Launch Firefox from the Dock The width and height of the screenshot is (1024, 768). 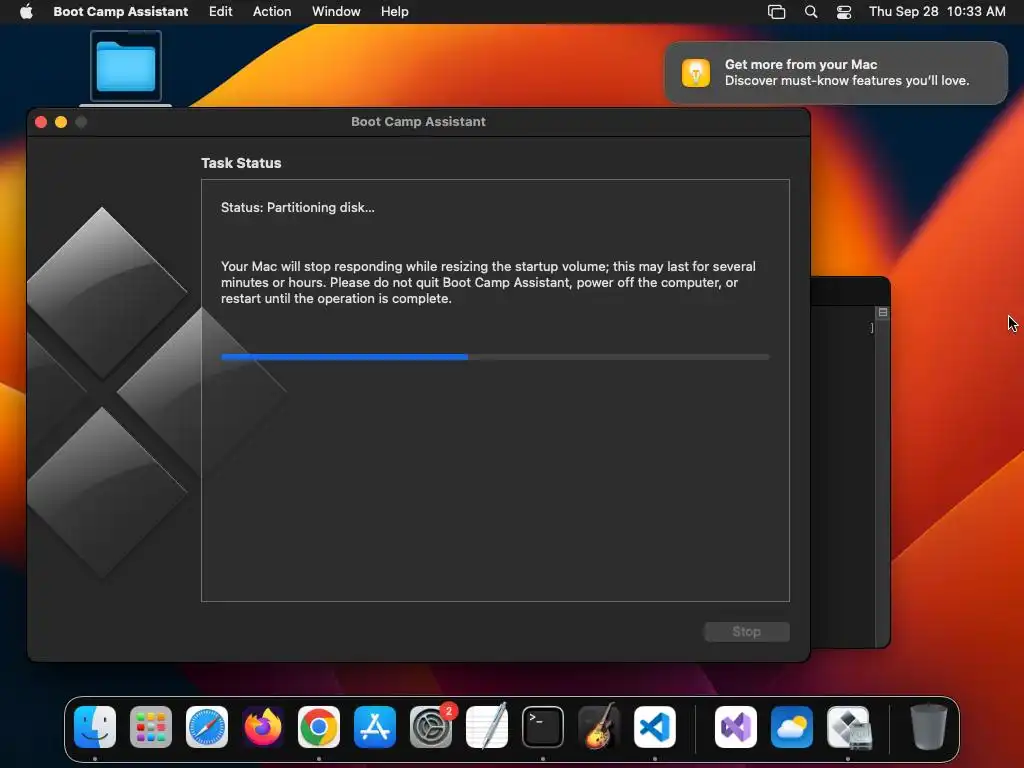(x=263, y=727)
